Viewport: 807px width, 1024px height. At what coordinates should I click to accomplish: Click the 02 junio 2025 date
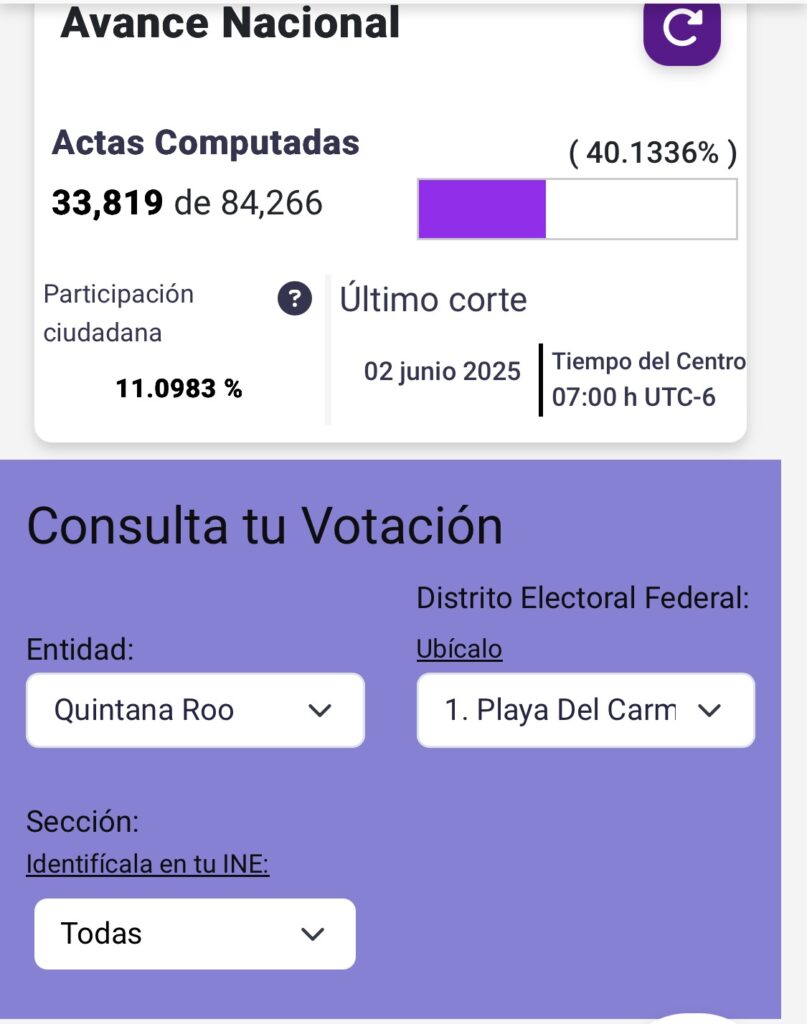pos(442,372)
